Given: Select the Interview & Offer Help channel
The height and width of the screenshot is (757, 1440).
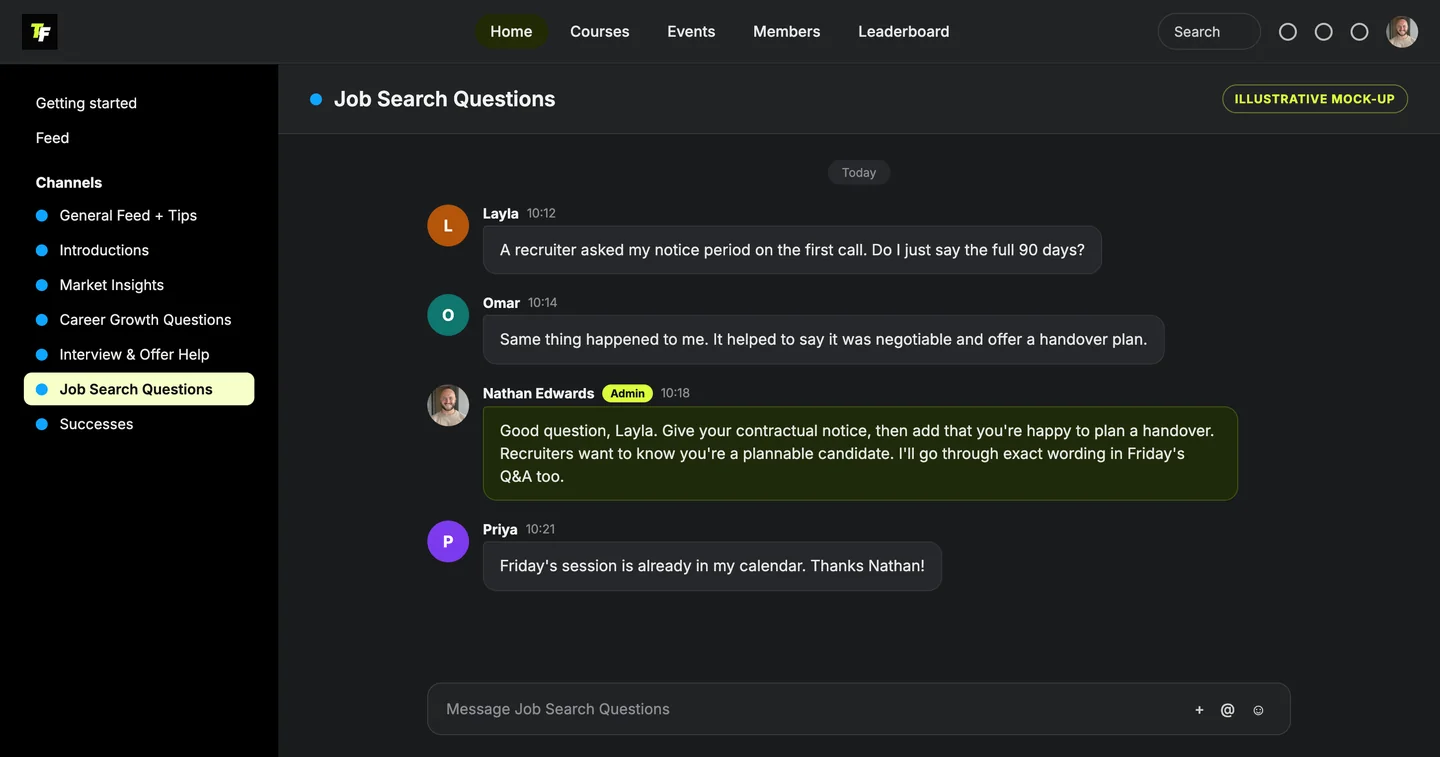Looking at the screenshot, I should [139, 354].
